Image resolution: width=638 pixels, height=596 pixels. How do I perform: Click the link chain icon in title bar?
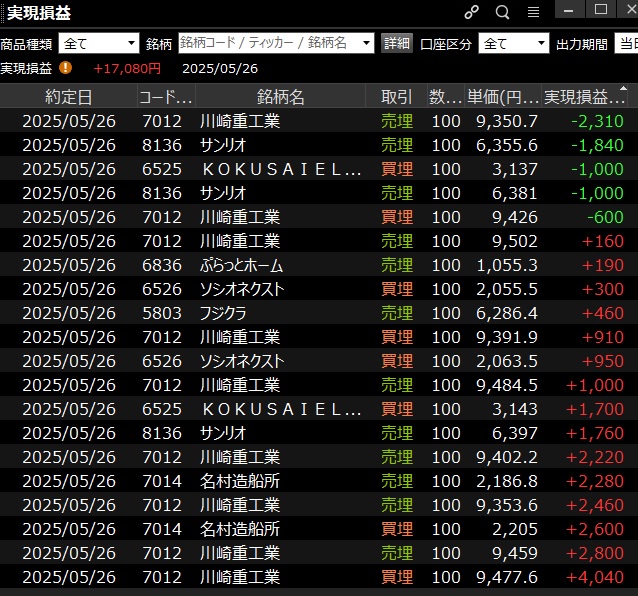(472, 12)
